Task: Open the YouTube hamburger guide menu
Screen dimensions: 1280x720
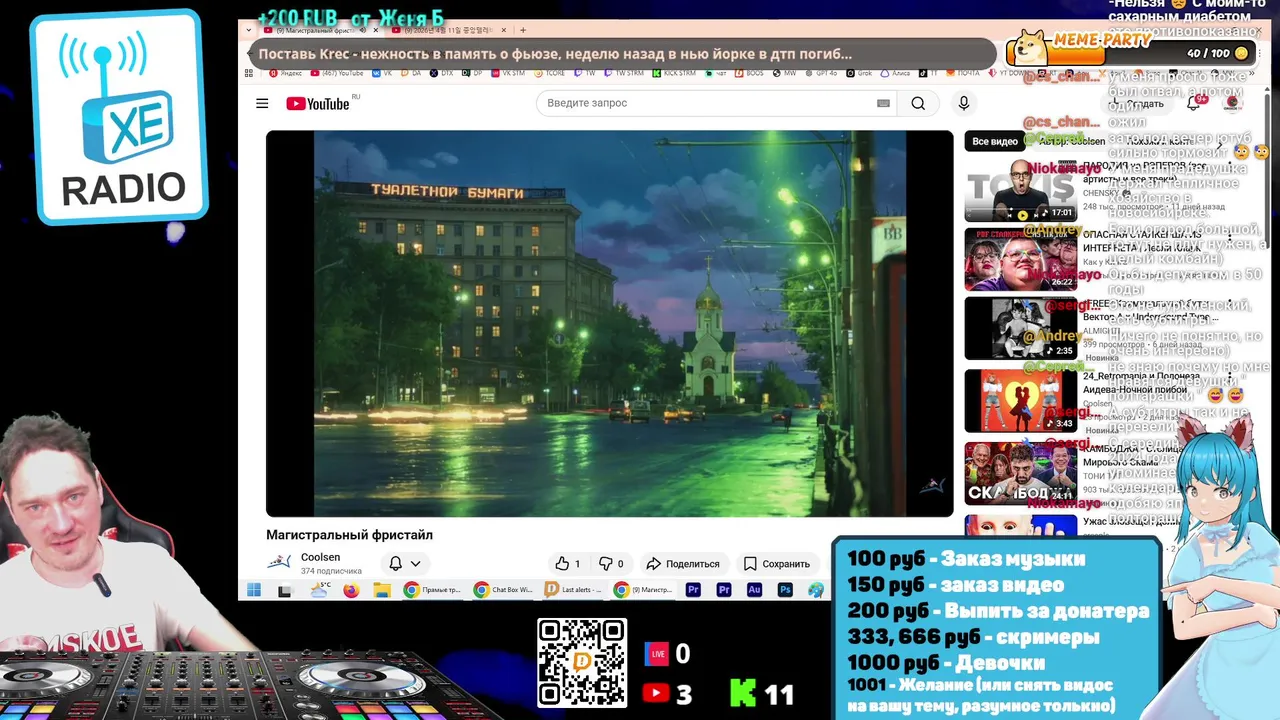Action: (262, 103)
